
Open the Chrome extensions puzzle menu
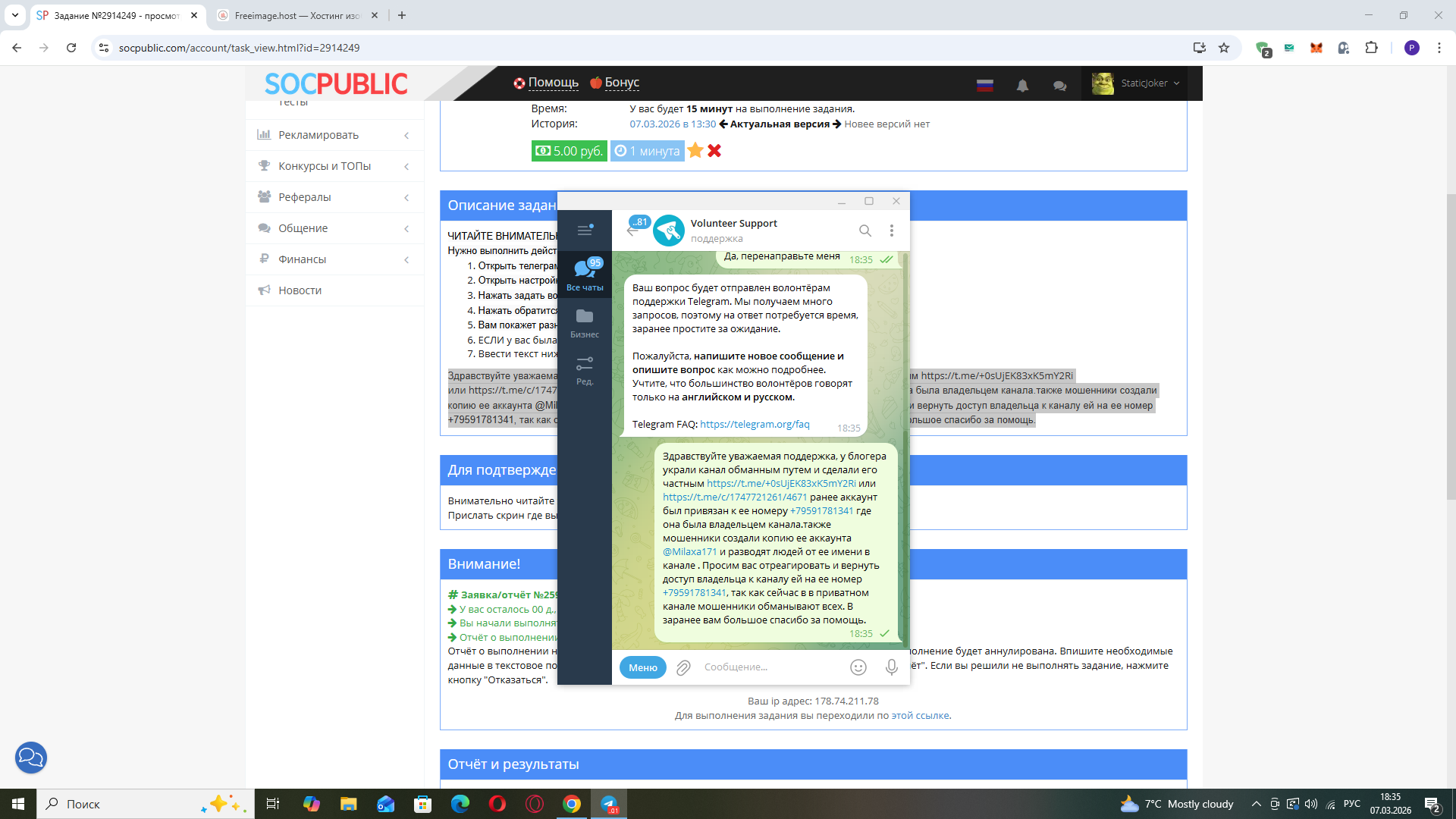(1371, 48)
